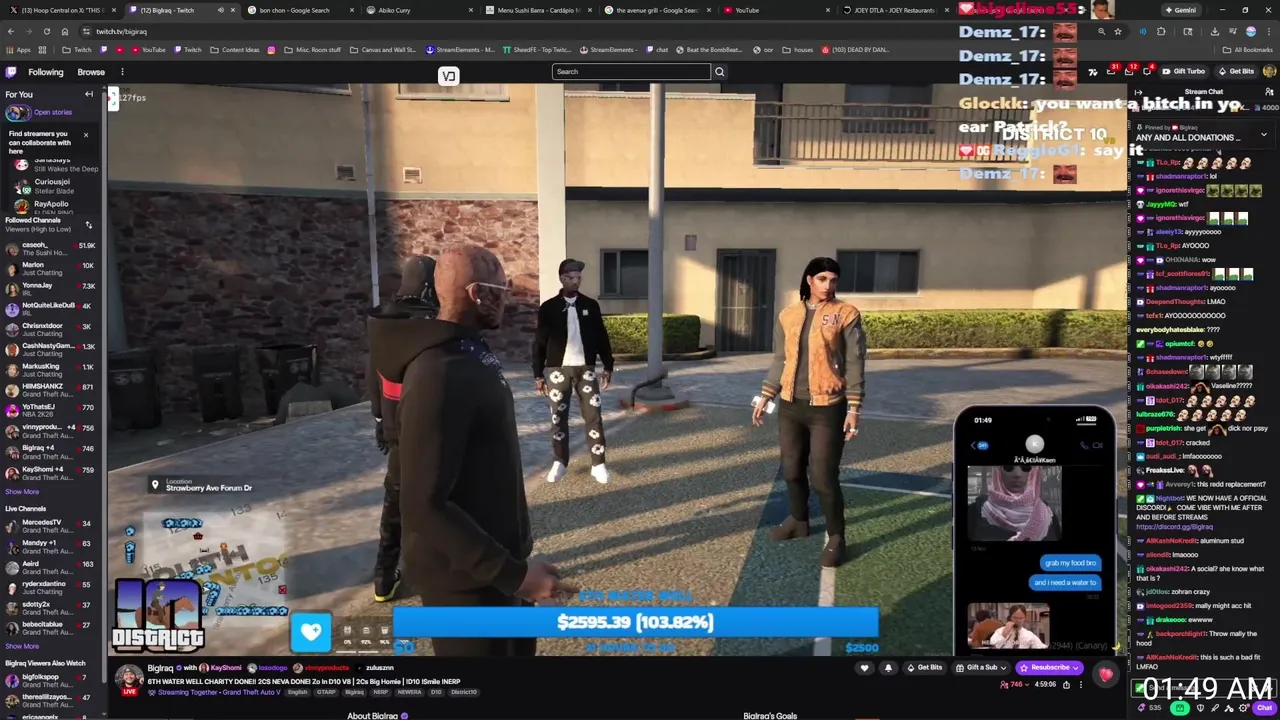Screen dimensions: 1280x720
Task: Click the Gift Turbo button
Action: [x=1183, y=72]
